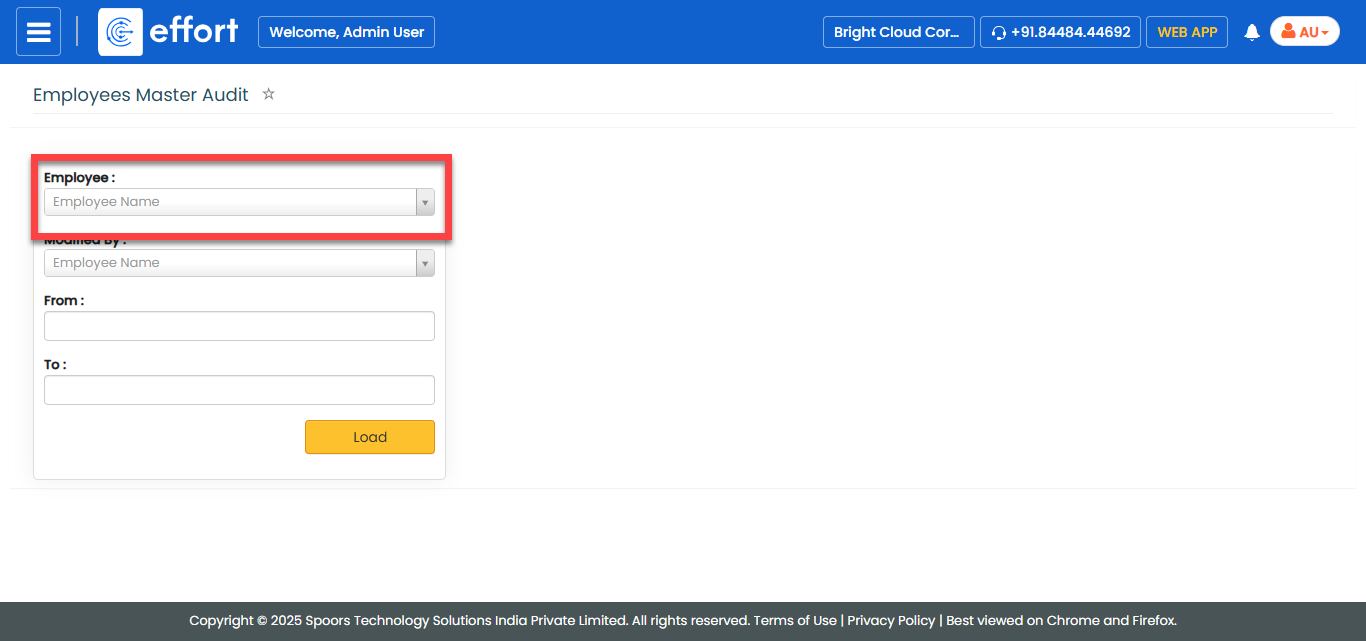The width and height of the screenshot is (1366, 641).
Task: Expand the AU account menu caret
Action: 1325,33
